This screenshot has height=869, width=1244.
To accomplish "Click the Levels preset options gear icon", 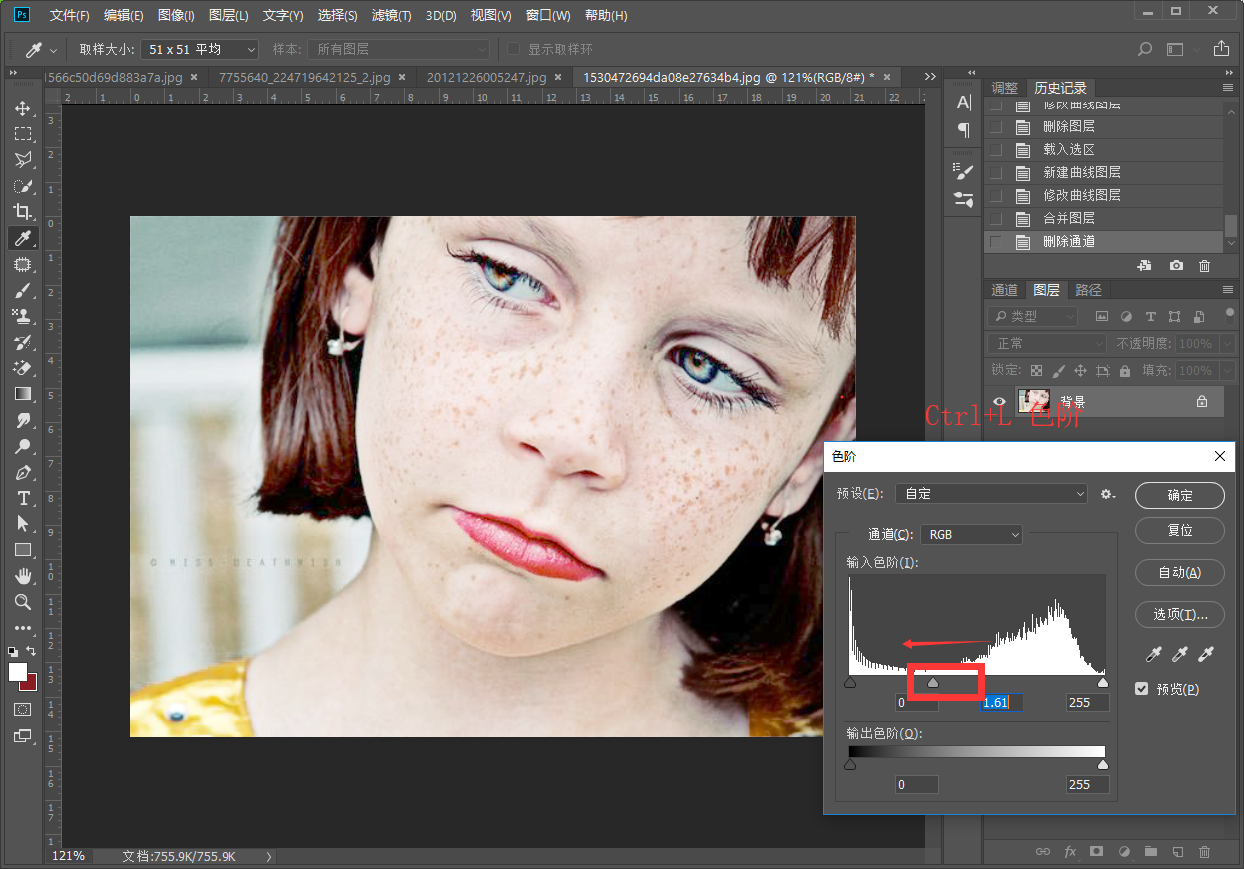I will [x=1108, y=494].
